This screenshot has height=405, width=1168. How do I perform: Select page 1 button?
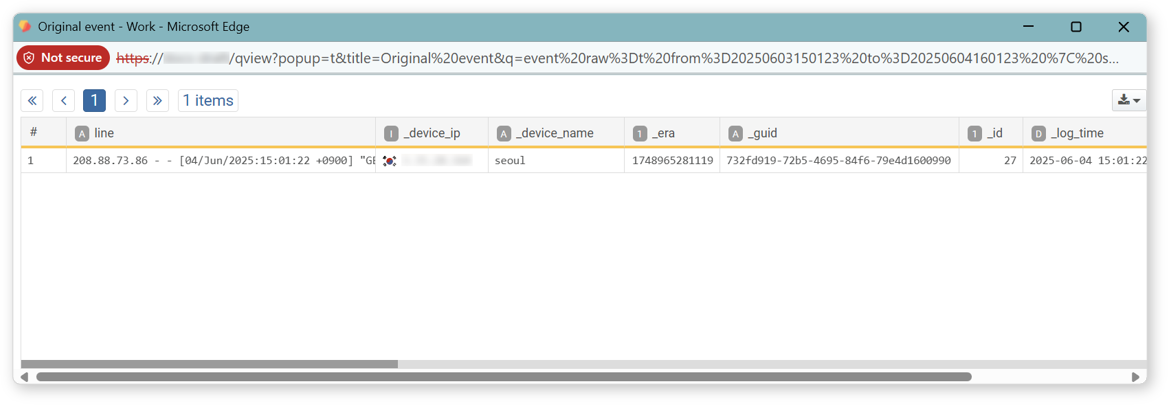click(x=94, y=100)
